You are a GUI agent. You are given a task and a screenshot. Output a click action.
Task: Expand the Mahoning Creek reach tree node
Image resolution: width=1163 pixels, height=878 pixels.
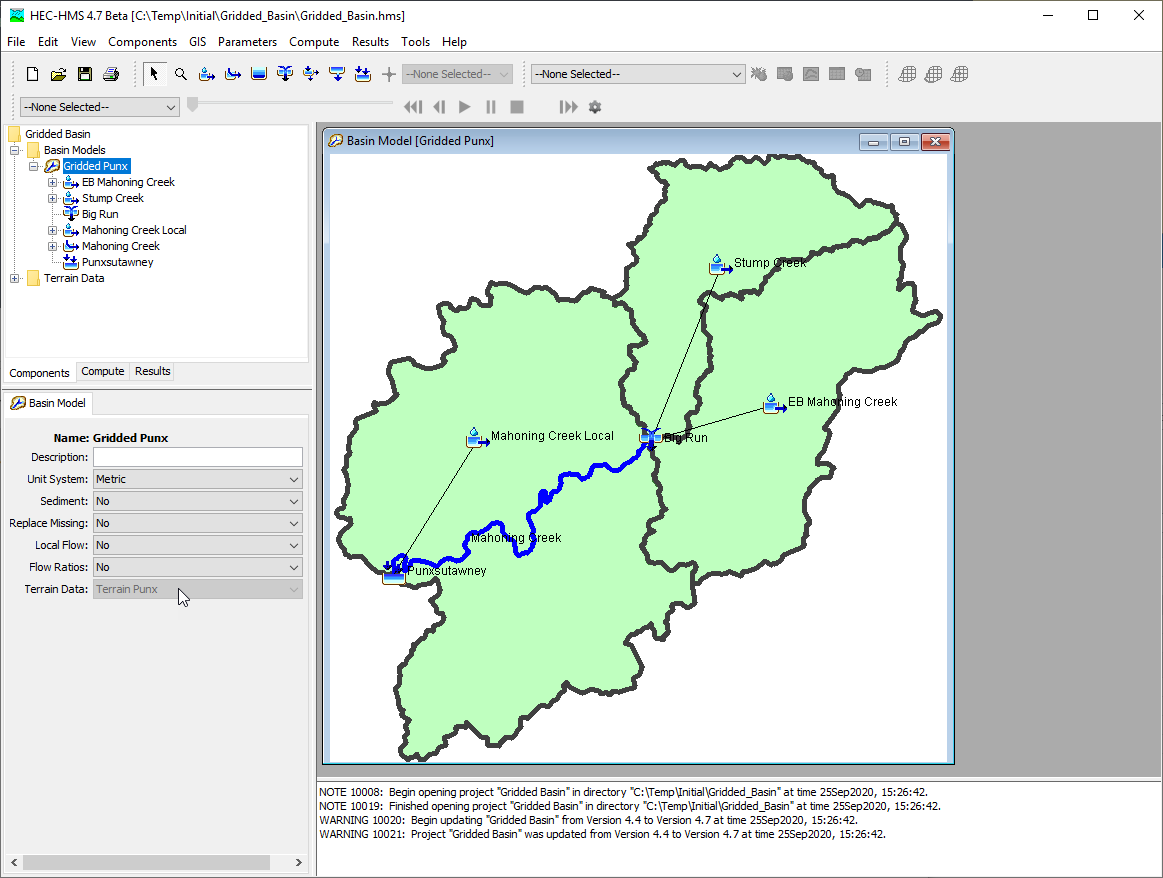(x=53, y=246)
